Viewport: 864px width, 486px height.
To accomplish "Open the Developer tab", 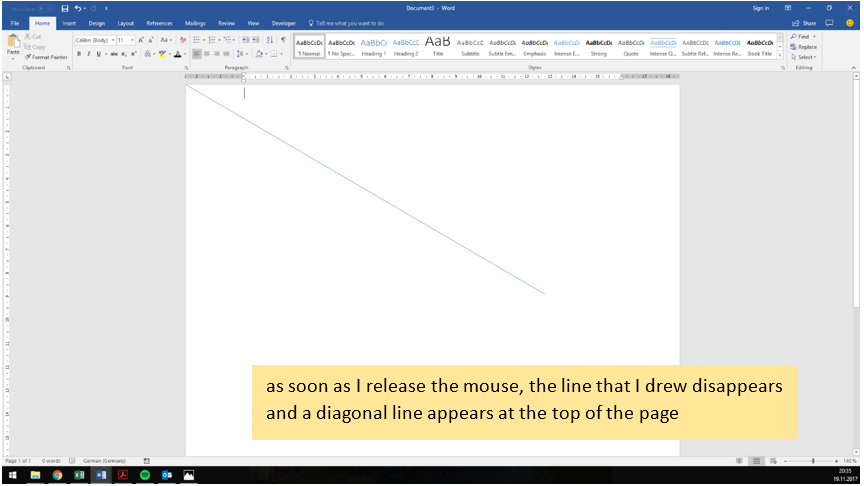I will 284,23.
